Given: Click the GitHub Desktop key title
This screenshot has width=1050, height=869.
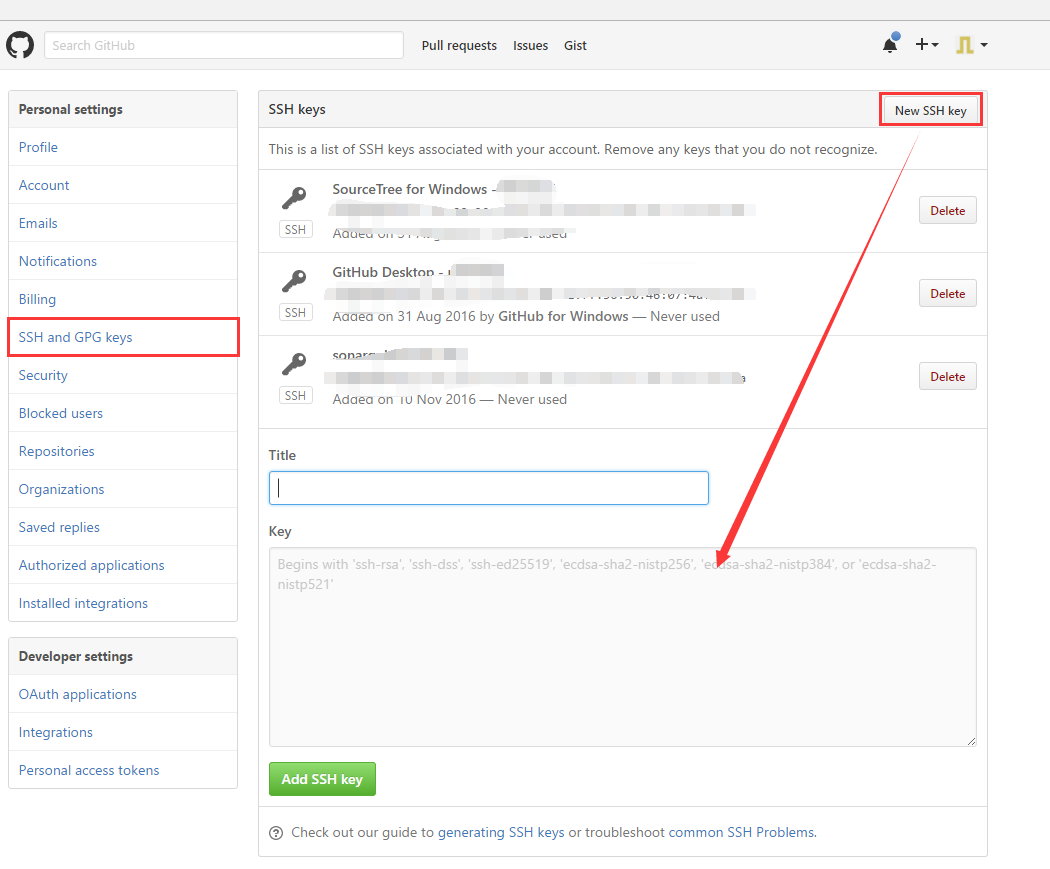Looking at the screenshot, I should [x=383, y=272].
